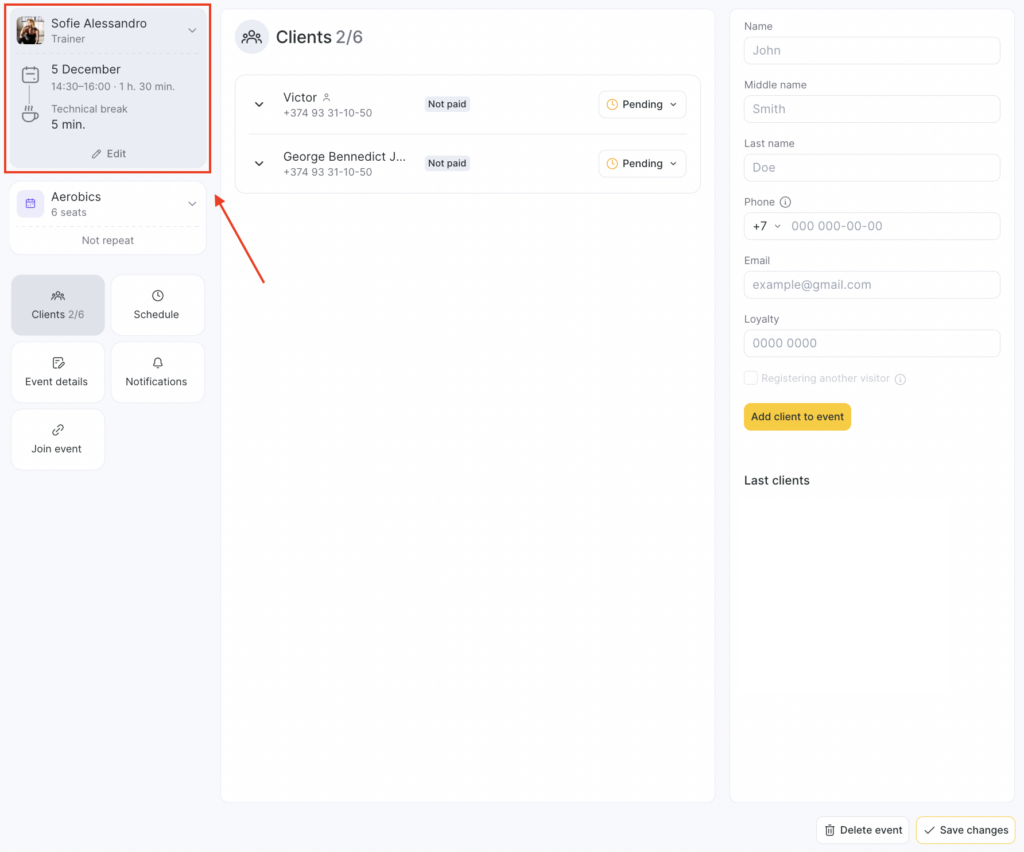Enable Registering another visitor checkbox
The image size is (1024, 852).
[751, 379]
